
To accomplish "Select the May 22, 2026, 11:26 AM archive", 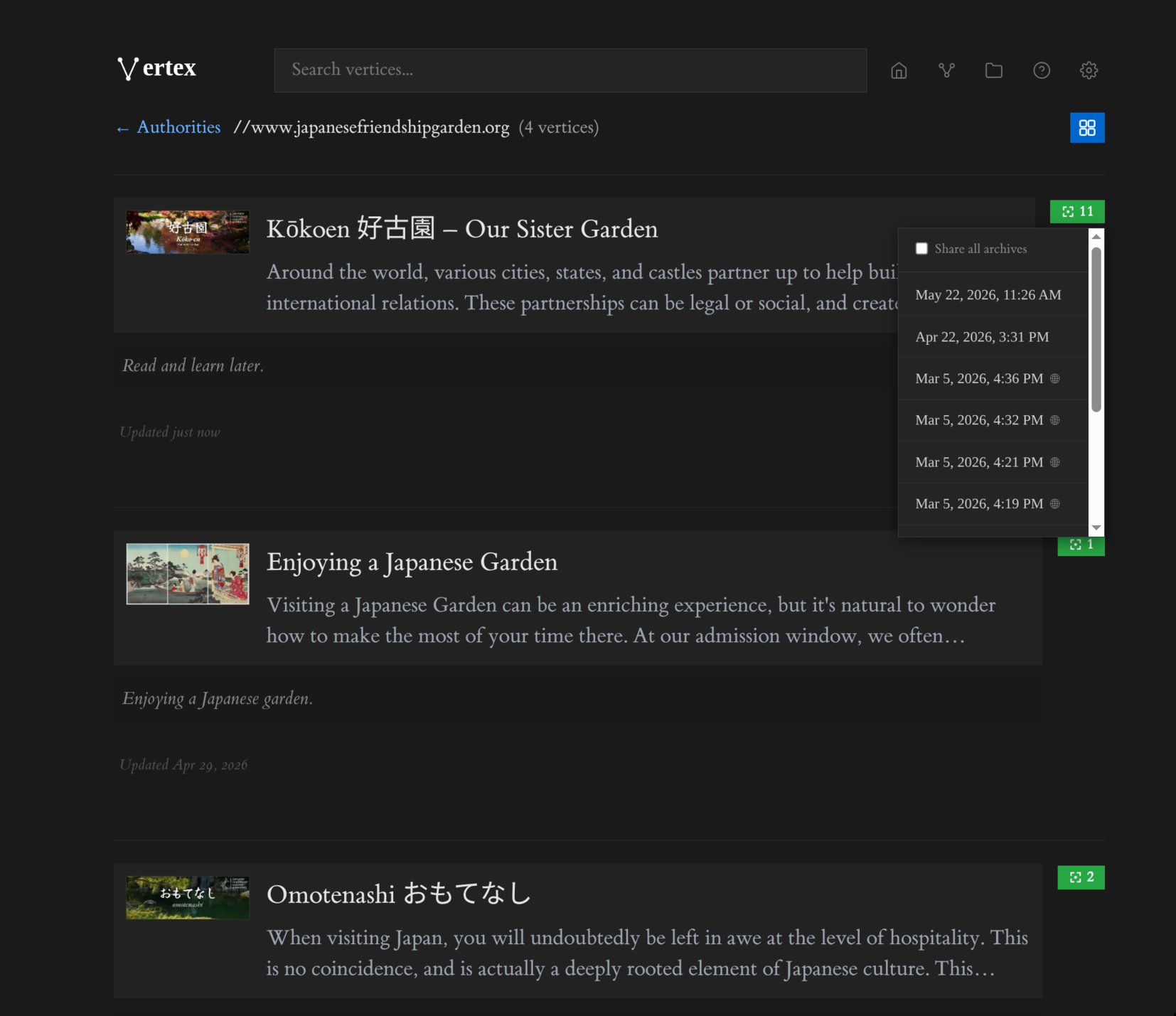I will tap(993, 295).
